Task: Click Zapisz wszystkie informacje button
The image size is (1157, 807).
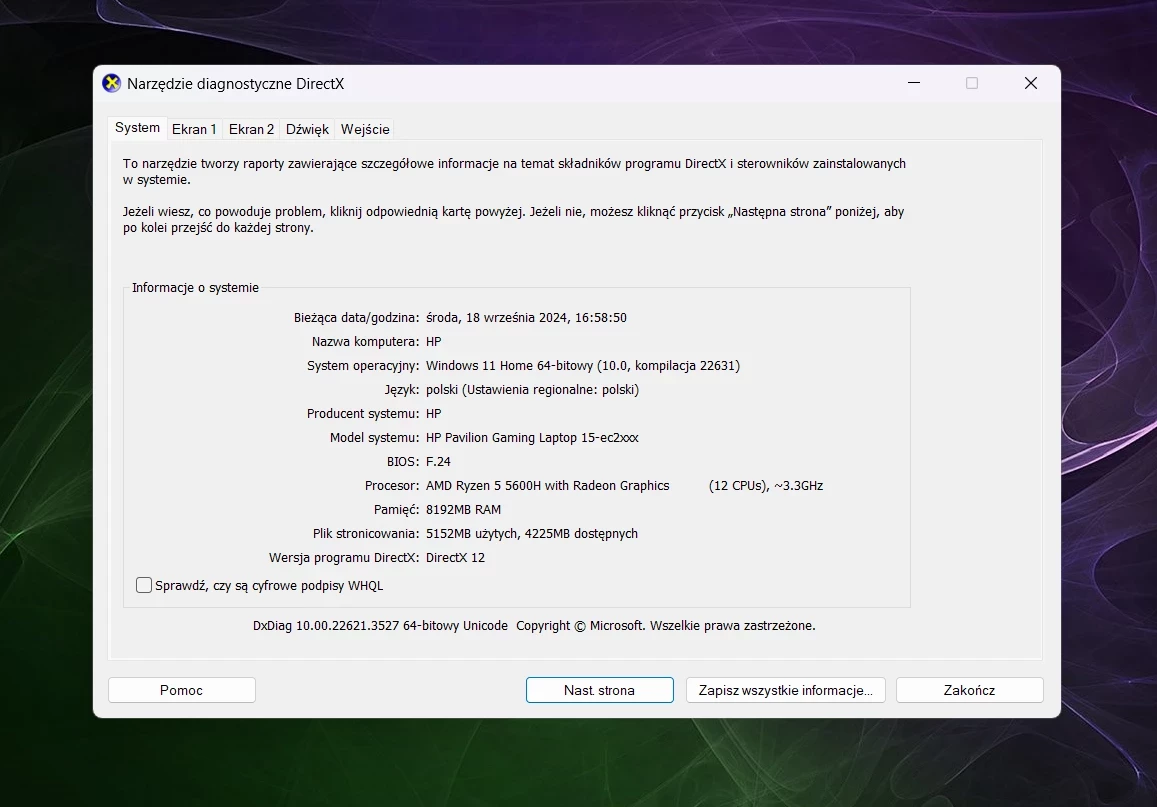Action: tap(785, 690)
